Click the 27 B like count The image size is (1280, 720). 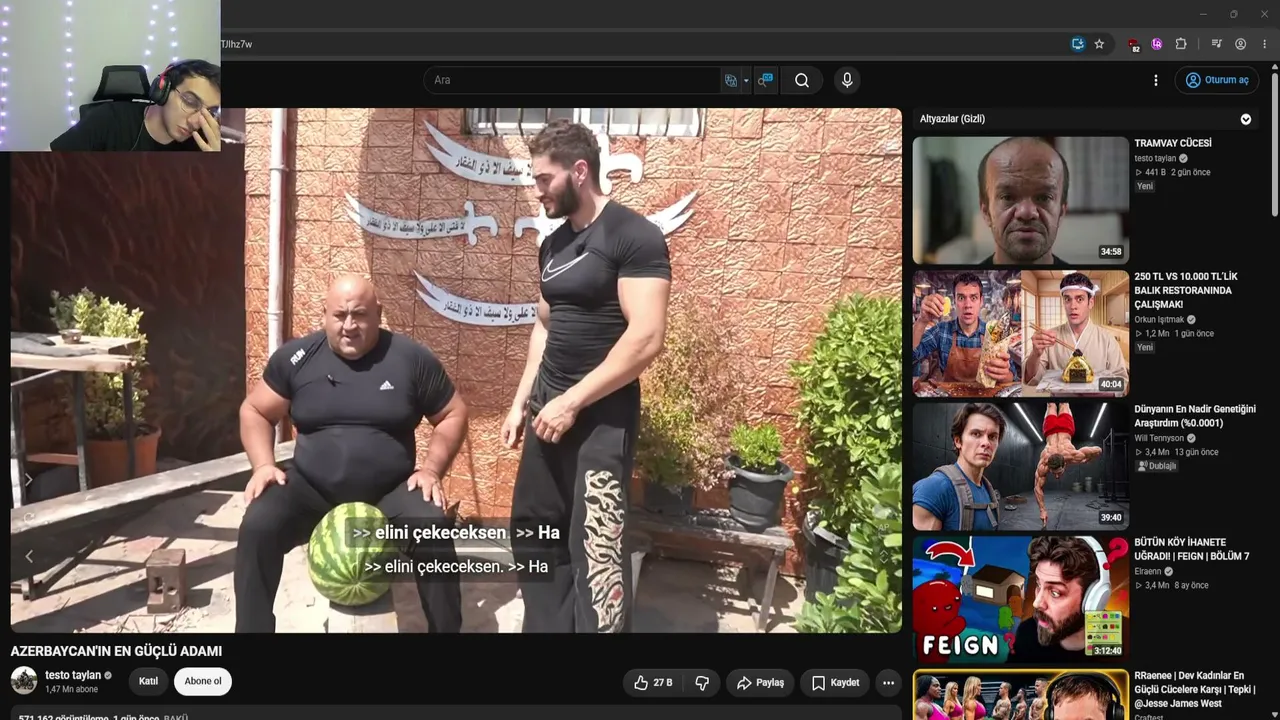click(x=663, y=683)
